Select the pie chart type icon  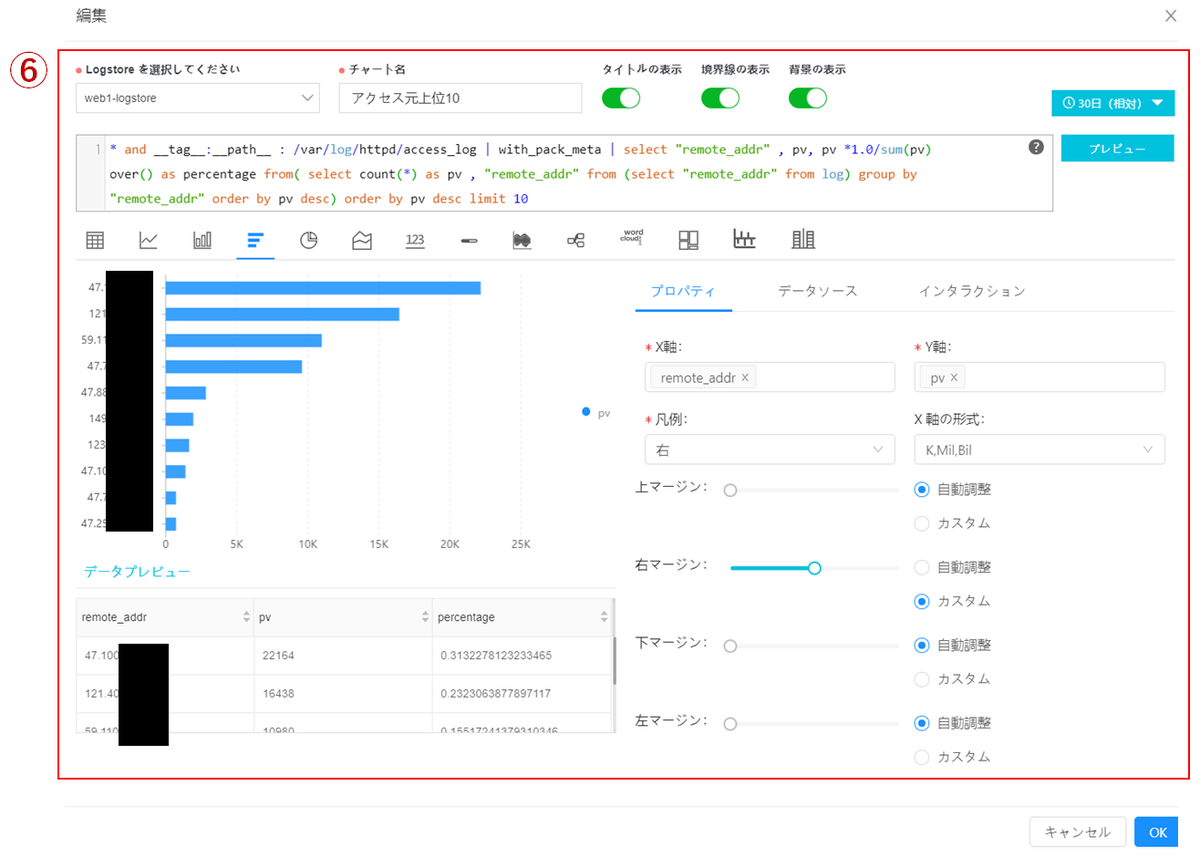[x=309, y=240]
